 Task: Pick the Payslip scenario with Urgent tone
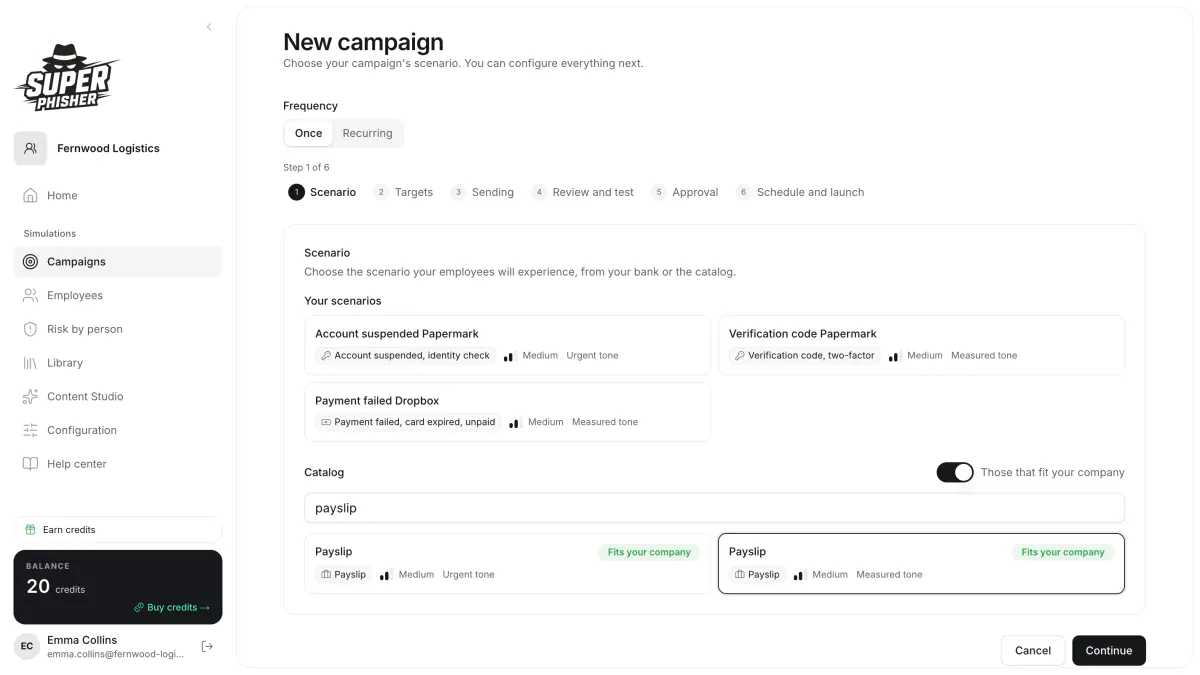508,564
